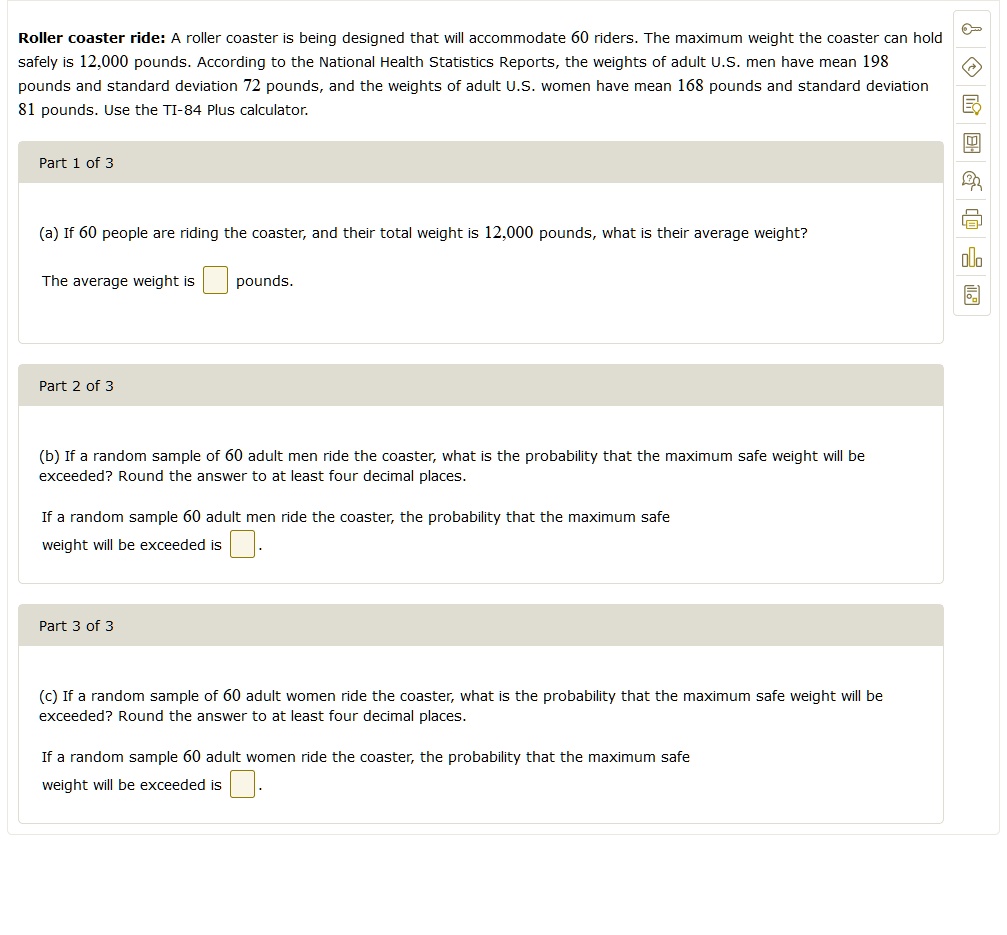Open the lightbulb hint document icon
The height and width of the screenshot is (935, 1007).
pyautogui.click(x=971, y=105)
